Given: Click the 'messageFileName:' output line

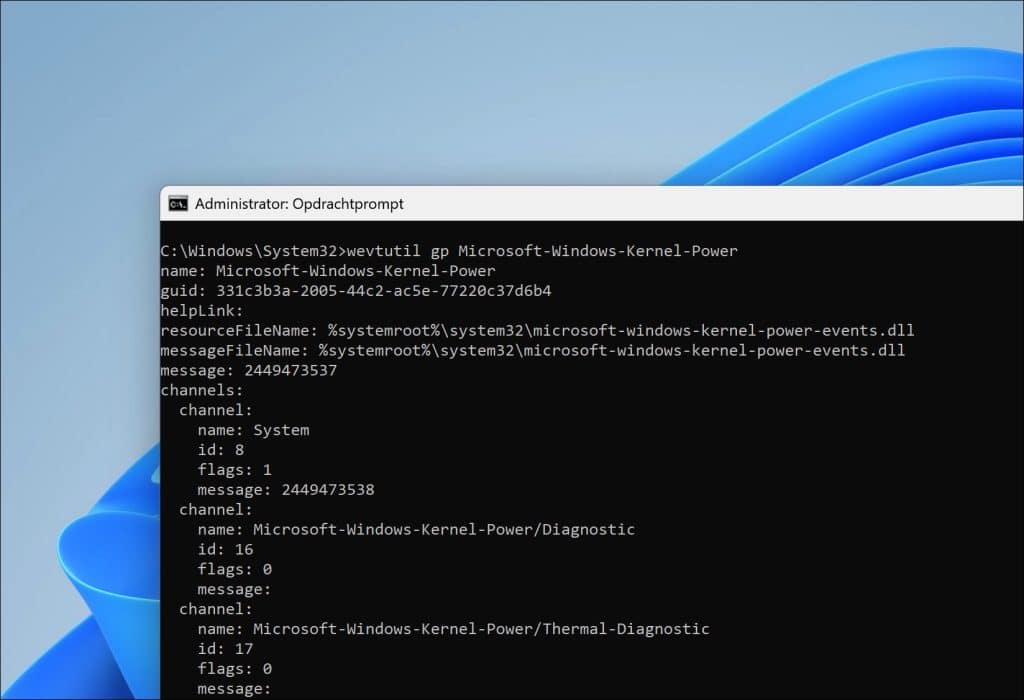Looking at the screenshot, I should click(533, 350).
